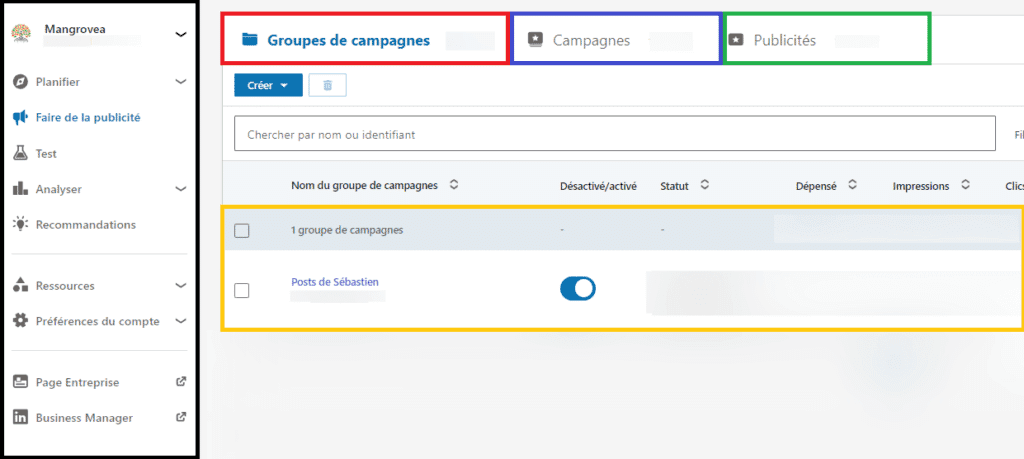Click the Test flask icon
This screenshot has width=1024, height=459.
(x=21, y=154)
